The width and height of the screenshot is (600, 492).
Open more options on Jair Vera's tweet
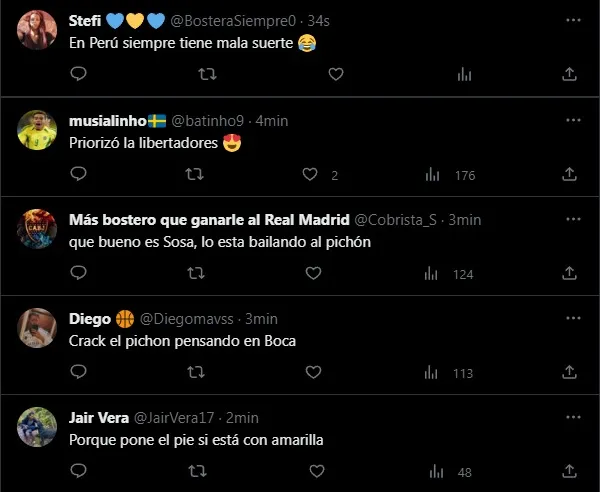pyautogui.click(x=570, y=417)
